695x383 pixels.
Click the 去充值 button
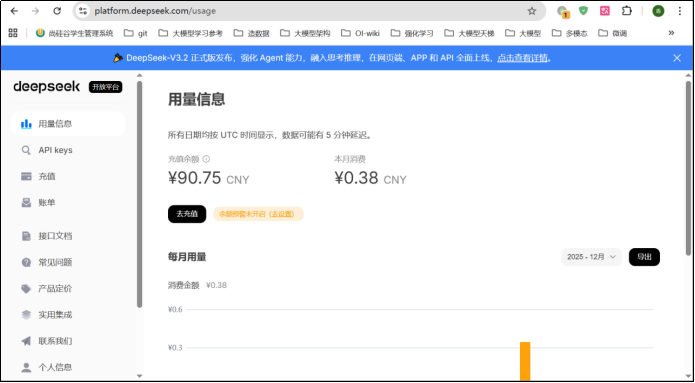coord(187,214)
